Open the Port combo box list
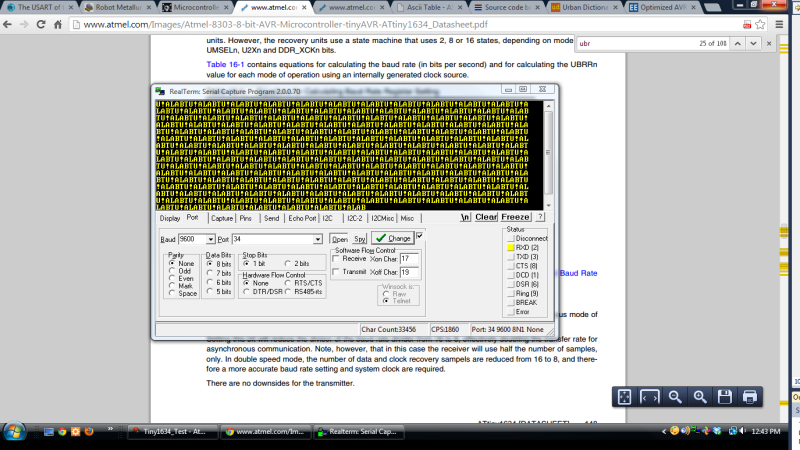Image resolution: width=800 pixels, height=450 pixels. tap(317, 240)
